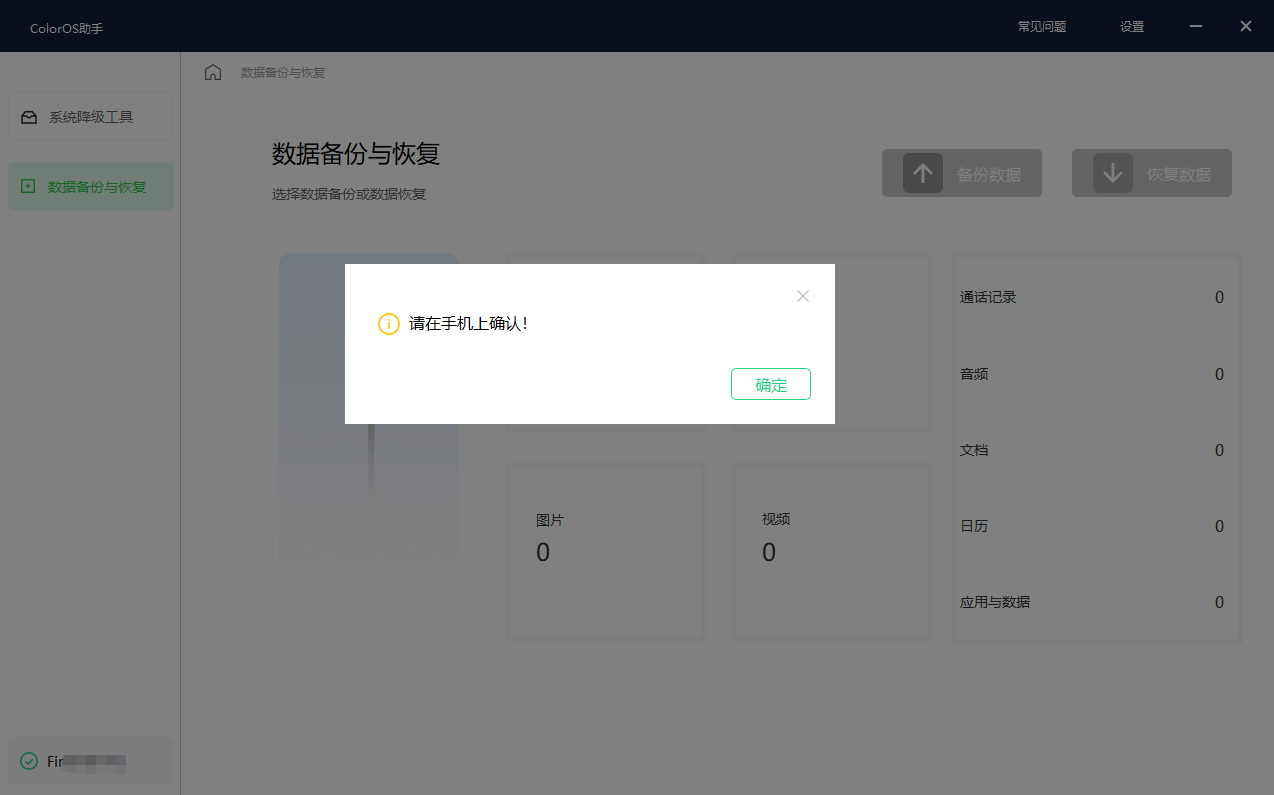
Task: Select the 数据备份与恢复 sidebar entry
Action: click(x=90, y=186)
